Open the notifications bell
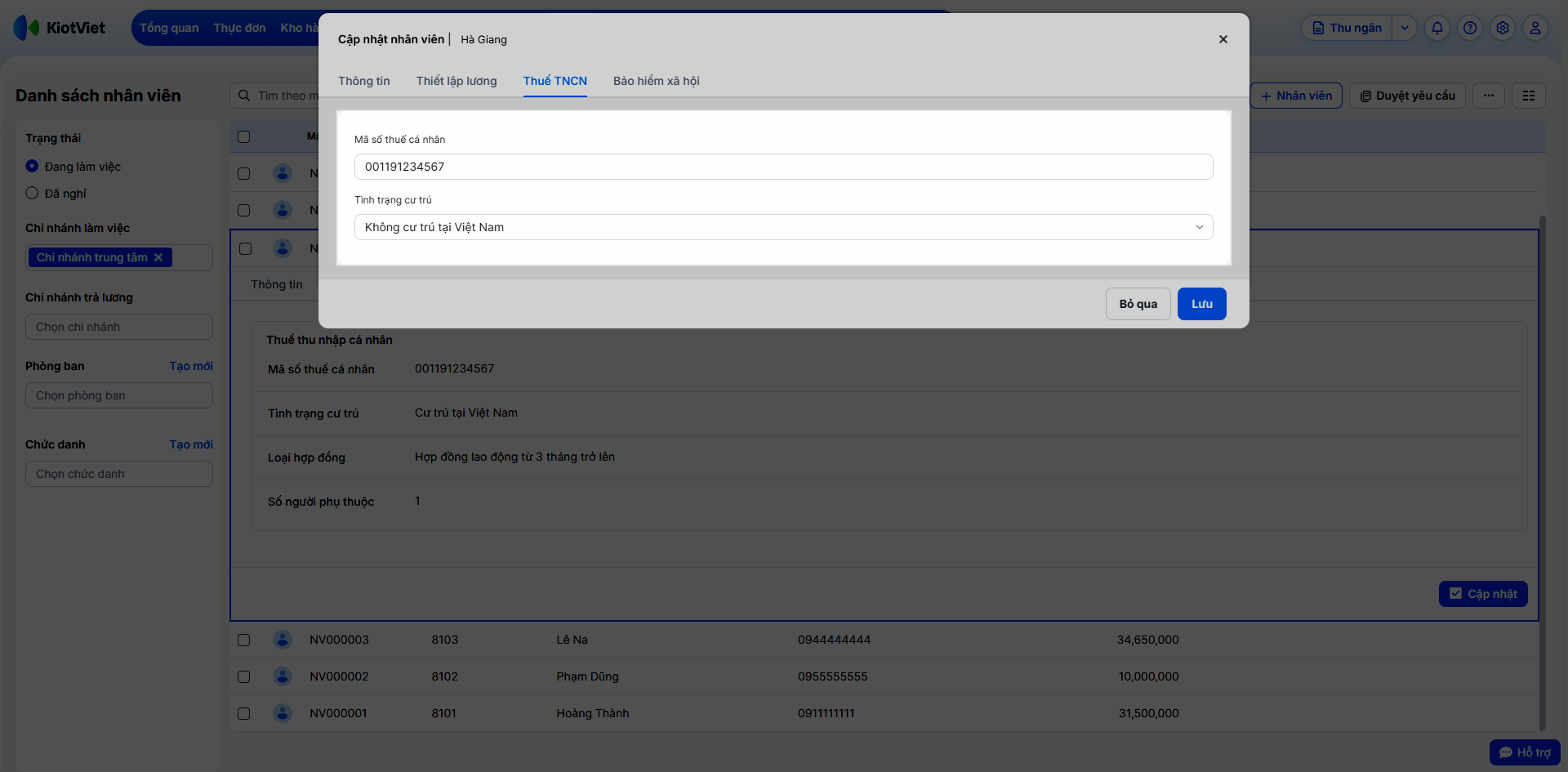Screen dimensions: 1568x772 click(1437, 28)
